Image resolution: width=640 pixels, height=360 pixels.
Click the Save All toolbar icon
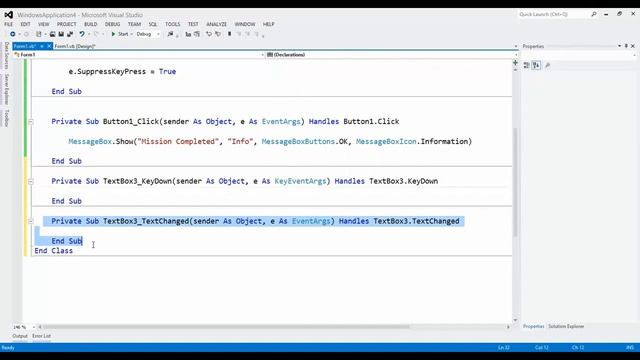pyautogui.click(x=70, y=34)
